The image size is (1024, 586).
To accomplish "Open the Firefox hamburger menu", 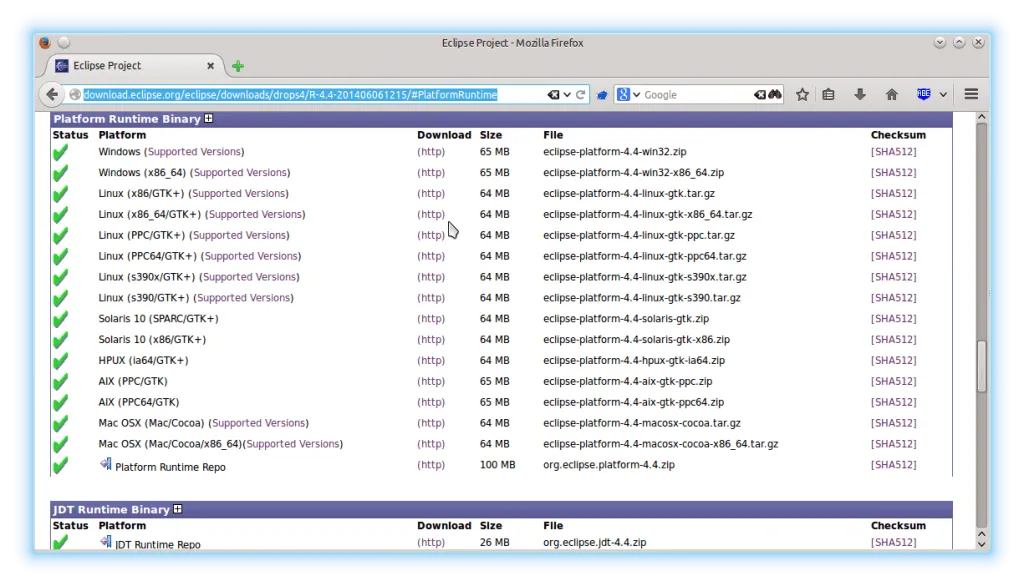I will click(x=970, y=95).
